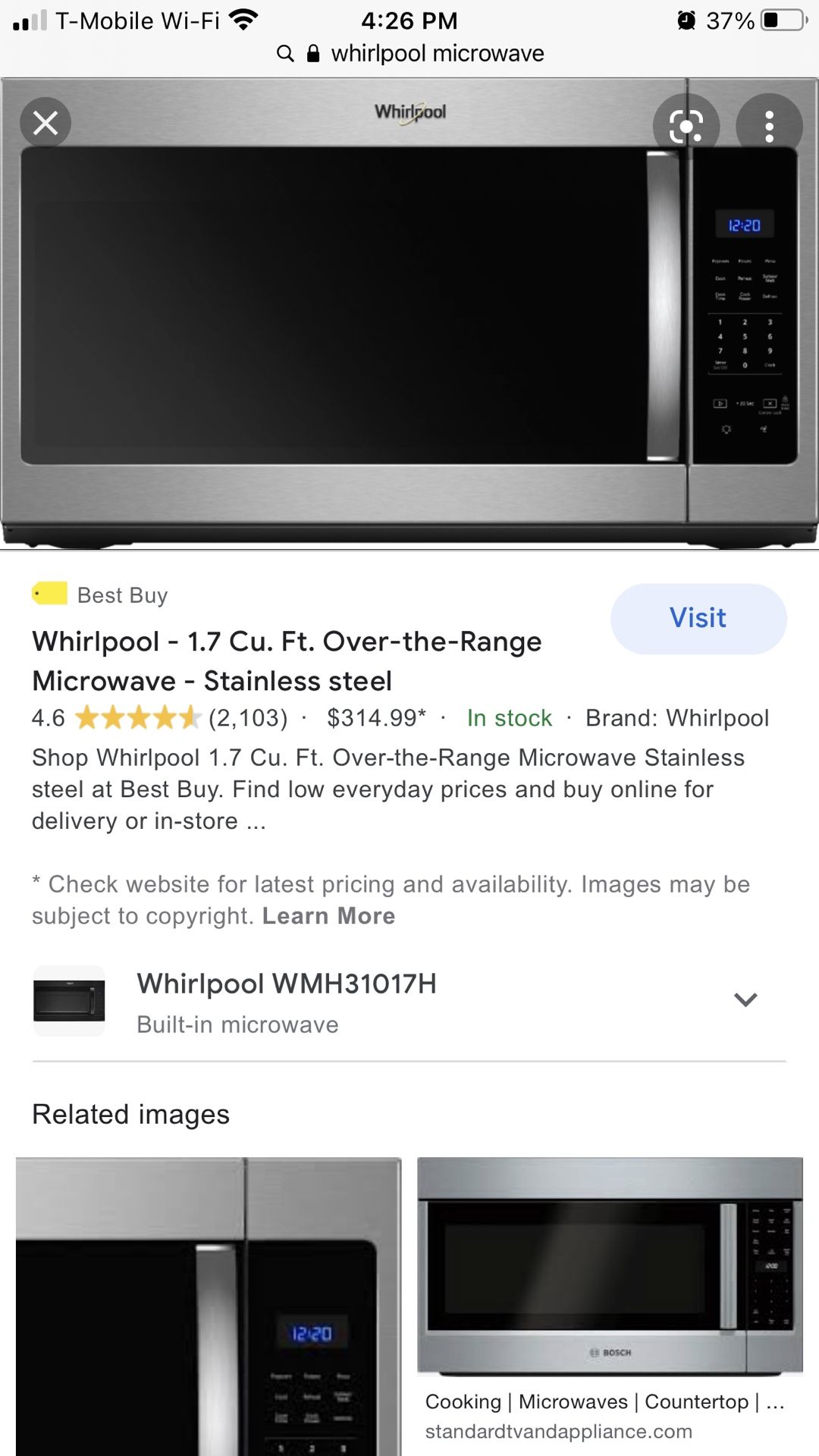
Task: Tap the star rating 4.6 stars
Action: tap(138, 717)
